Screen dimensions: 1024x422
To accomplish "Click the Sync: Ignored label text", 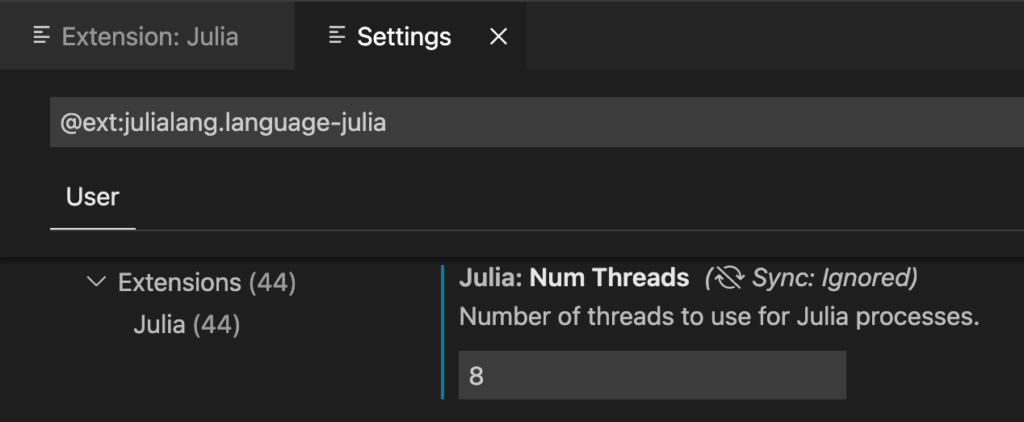I will pos(831,278).
